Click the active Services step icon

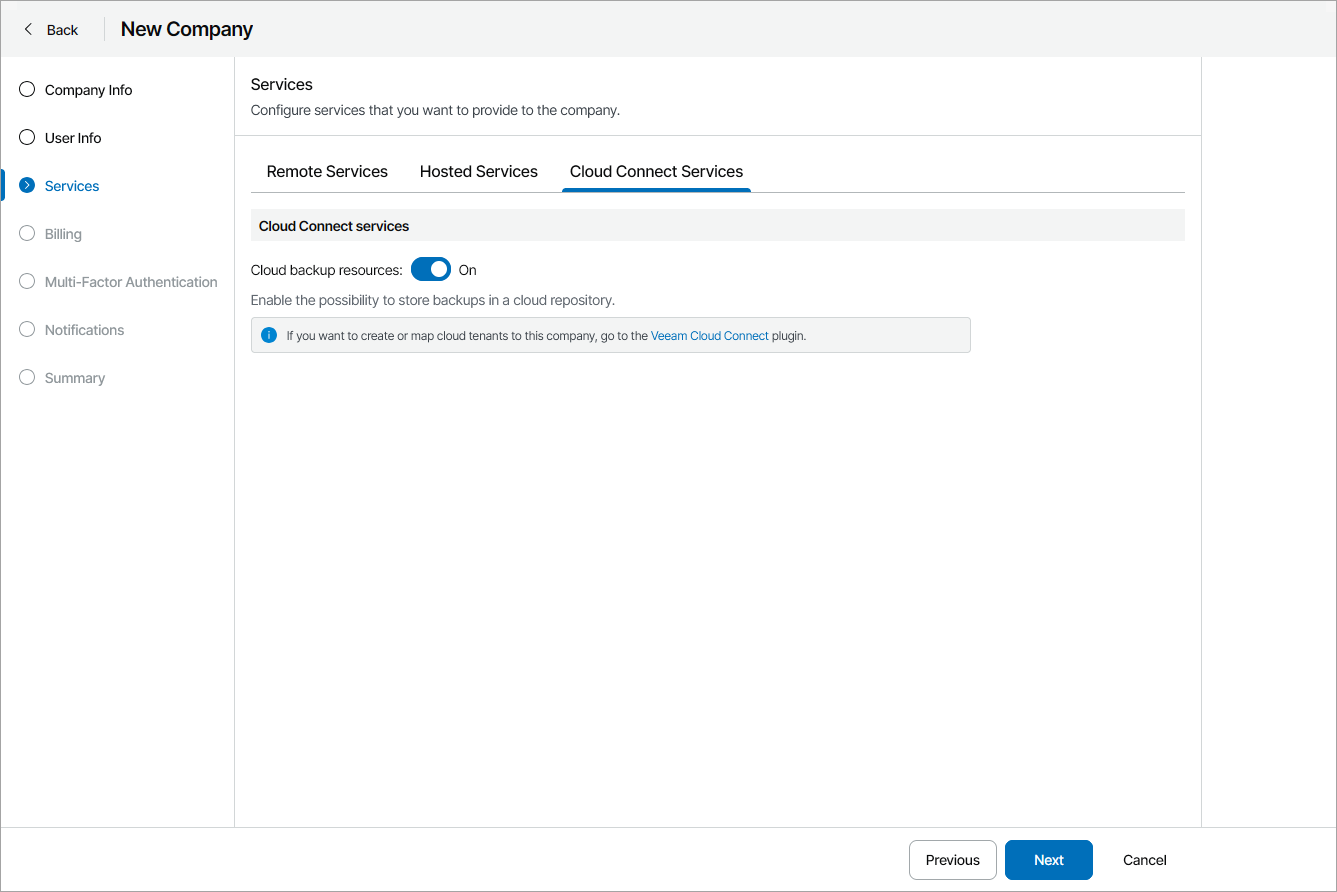(27, 186)
